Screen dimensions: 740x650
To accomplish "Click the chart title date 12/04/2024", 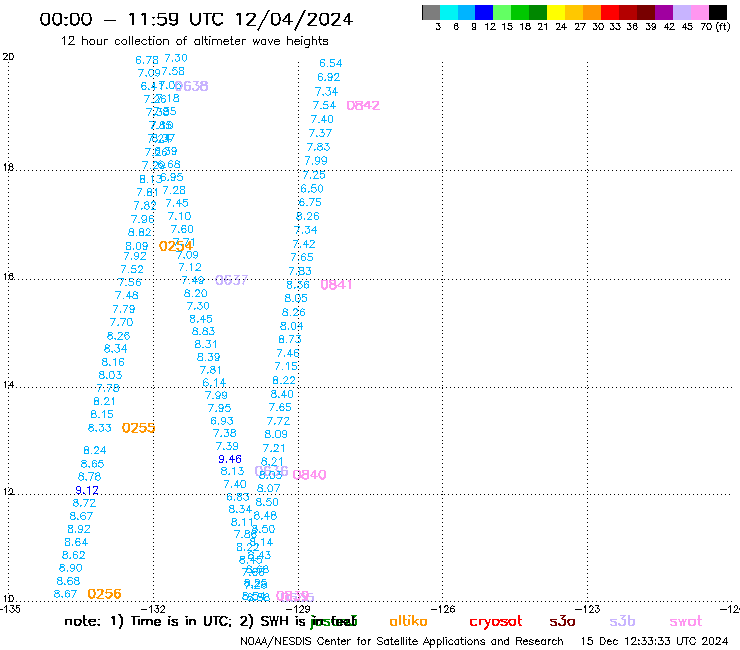I will point(294,20).
